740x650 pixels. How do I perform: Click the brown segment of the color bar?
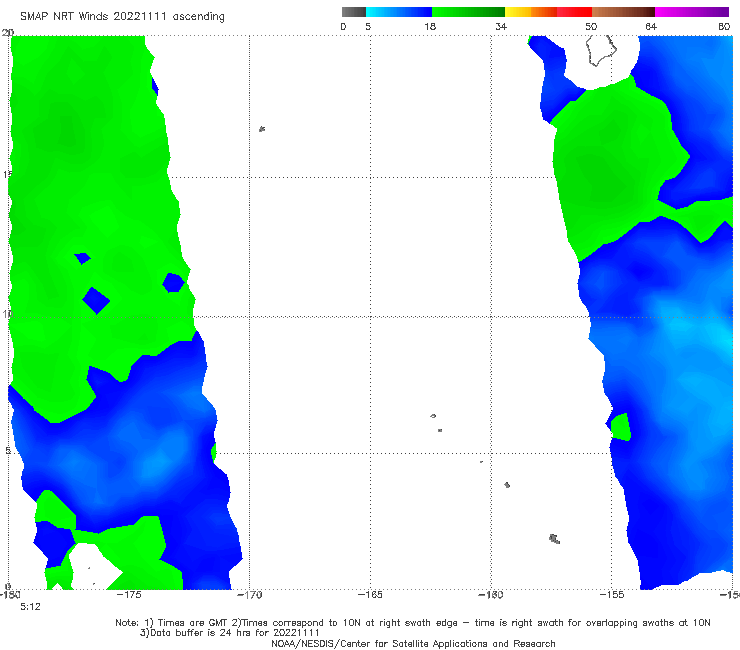coord(623,12)
